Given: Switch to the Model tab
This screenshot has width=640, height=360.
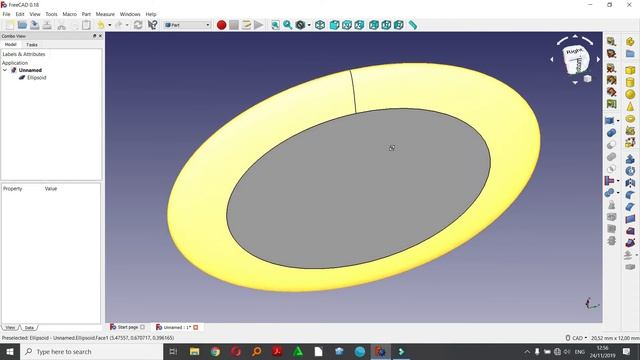Looking at the screenshot, I should click(11, 44).
